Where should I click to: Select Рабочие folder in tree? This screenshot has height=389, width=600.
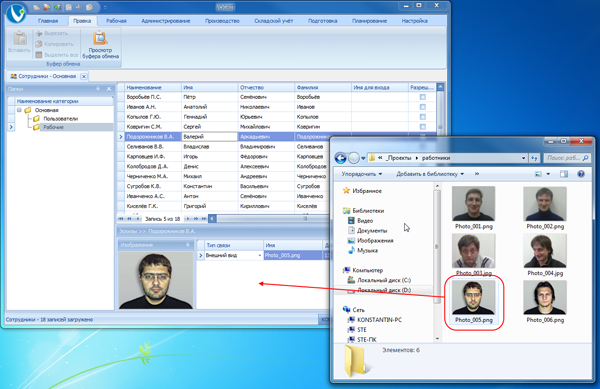coord(53,127)
